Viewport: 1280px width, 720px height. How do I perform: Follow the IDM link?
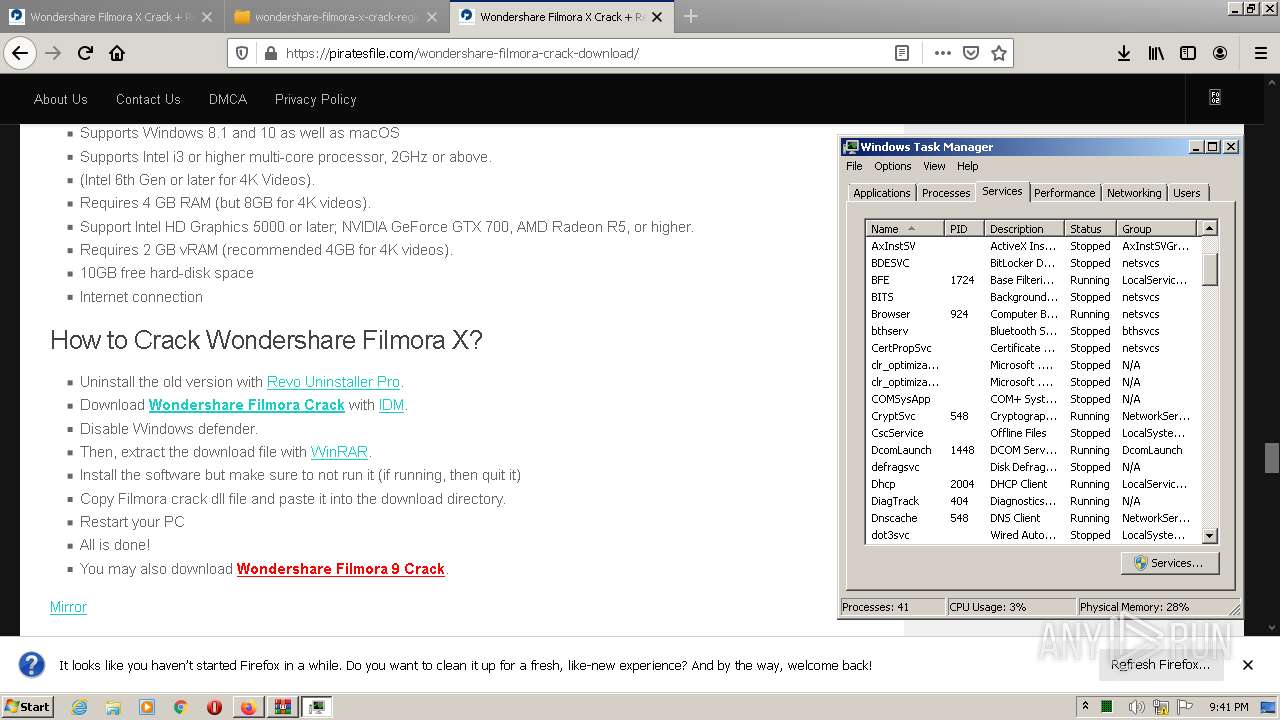click(x=391, y=405)
